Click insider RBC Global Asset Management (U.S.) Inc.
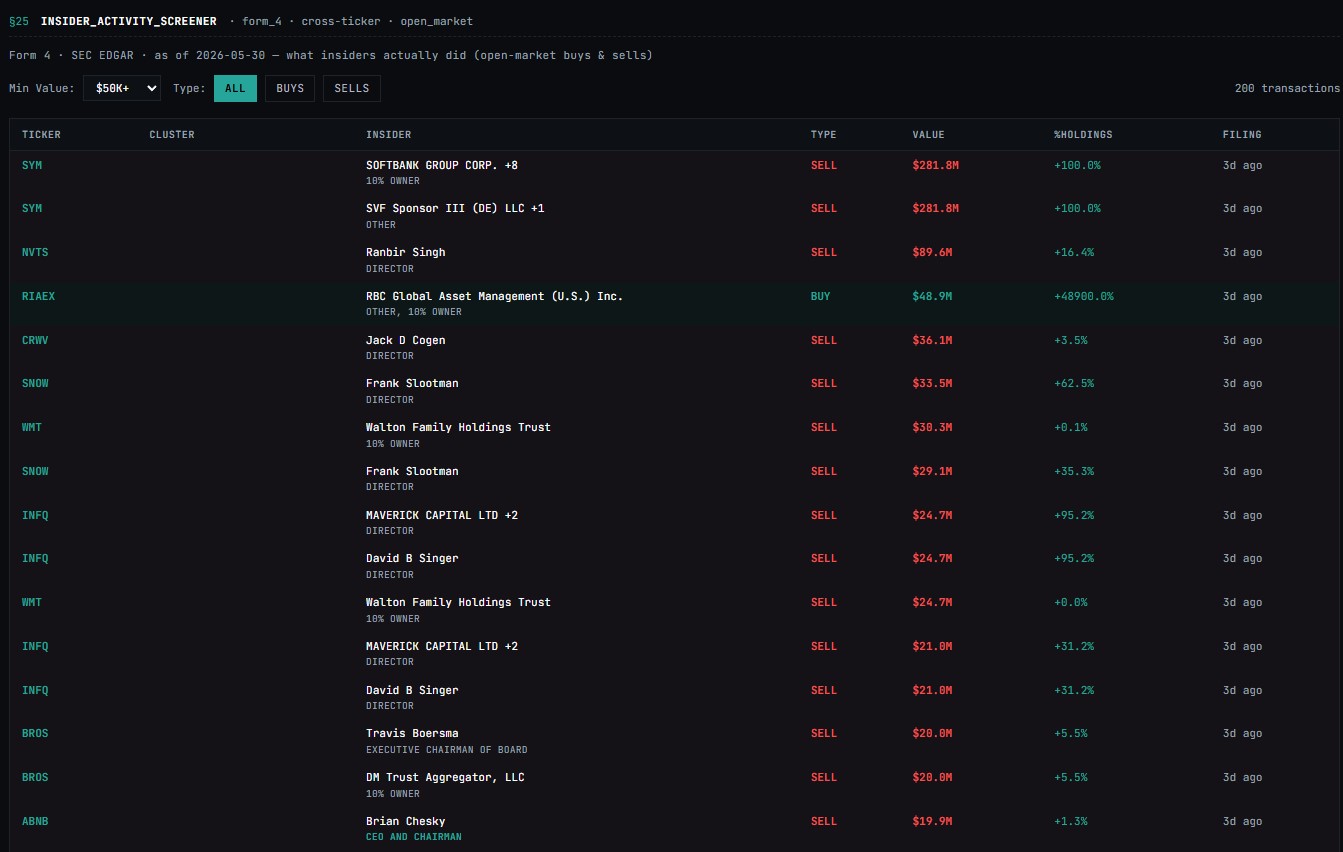The height and width of the screenshot is (852, 1343). 494,296
